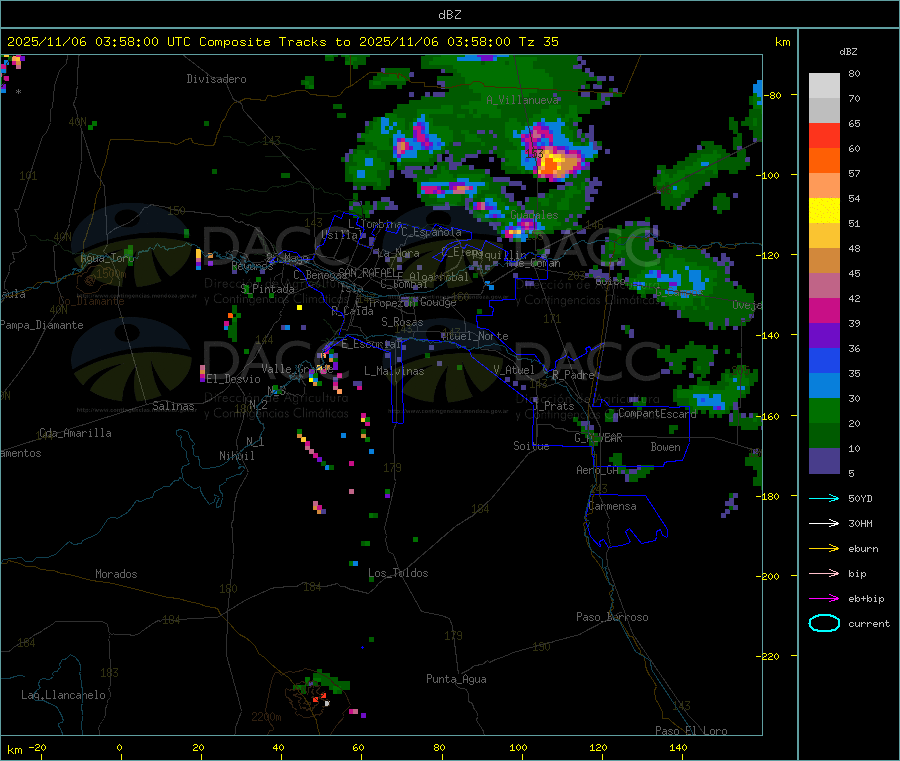The height and width of the screenshot is (761, 900).
Task: Click the 'S_Rosas' location label
Action: 402,322
